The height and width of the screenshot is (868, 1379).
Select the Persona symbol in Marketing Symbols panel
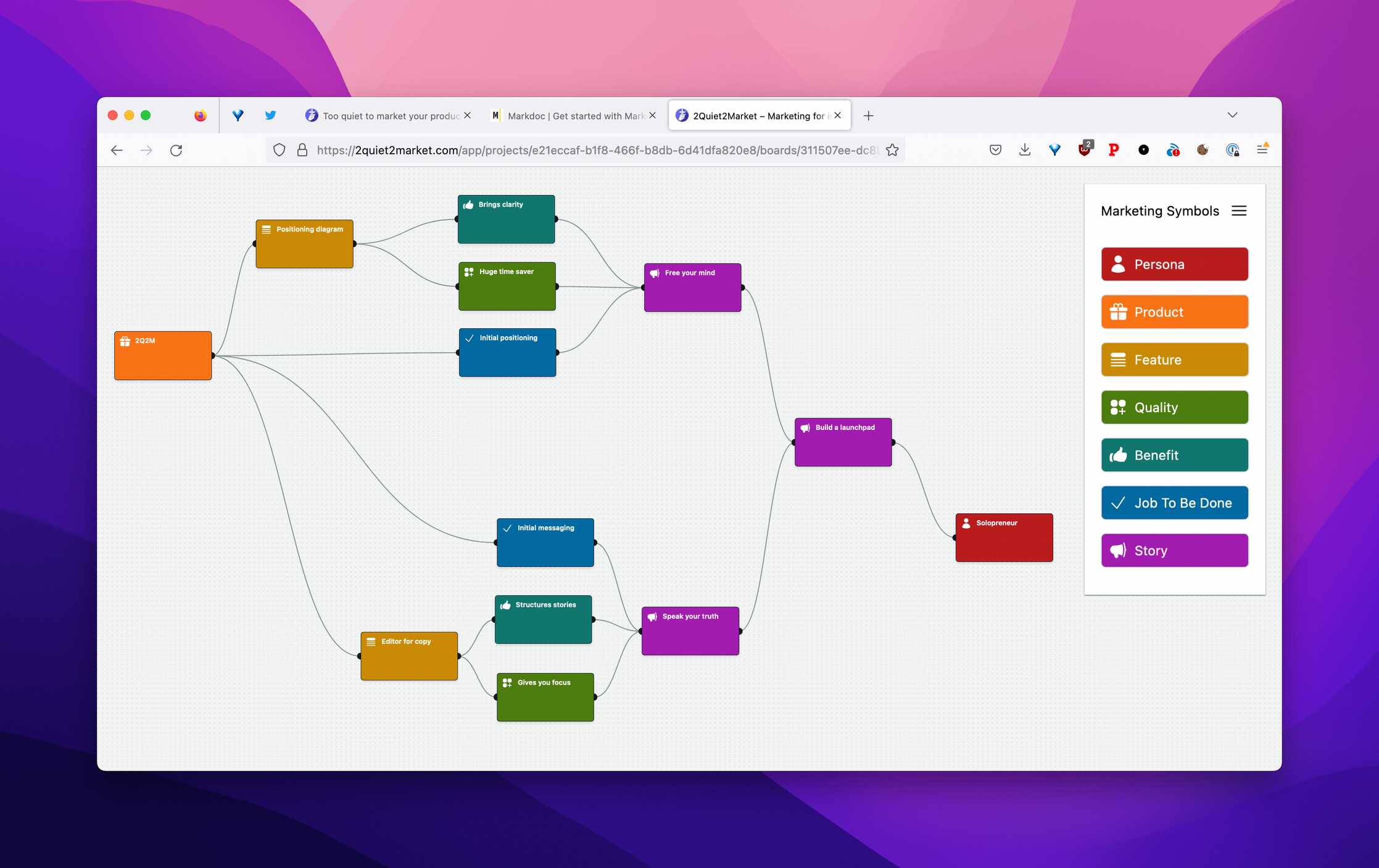(x=1173, y=263)
